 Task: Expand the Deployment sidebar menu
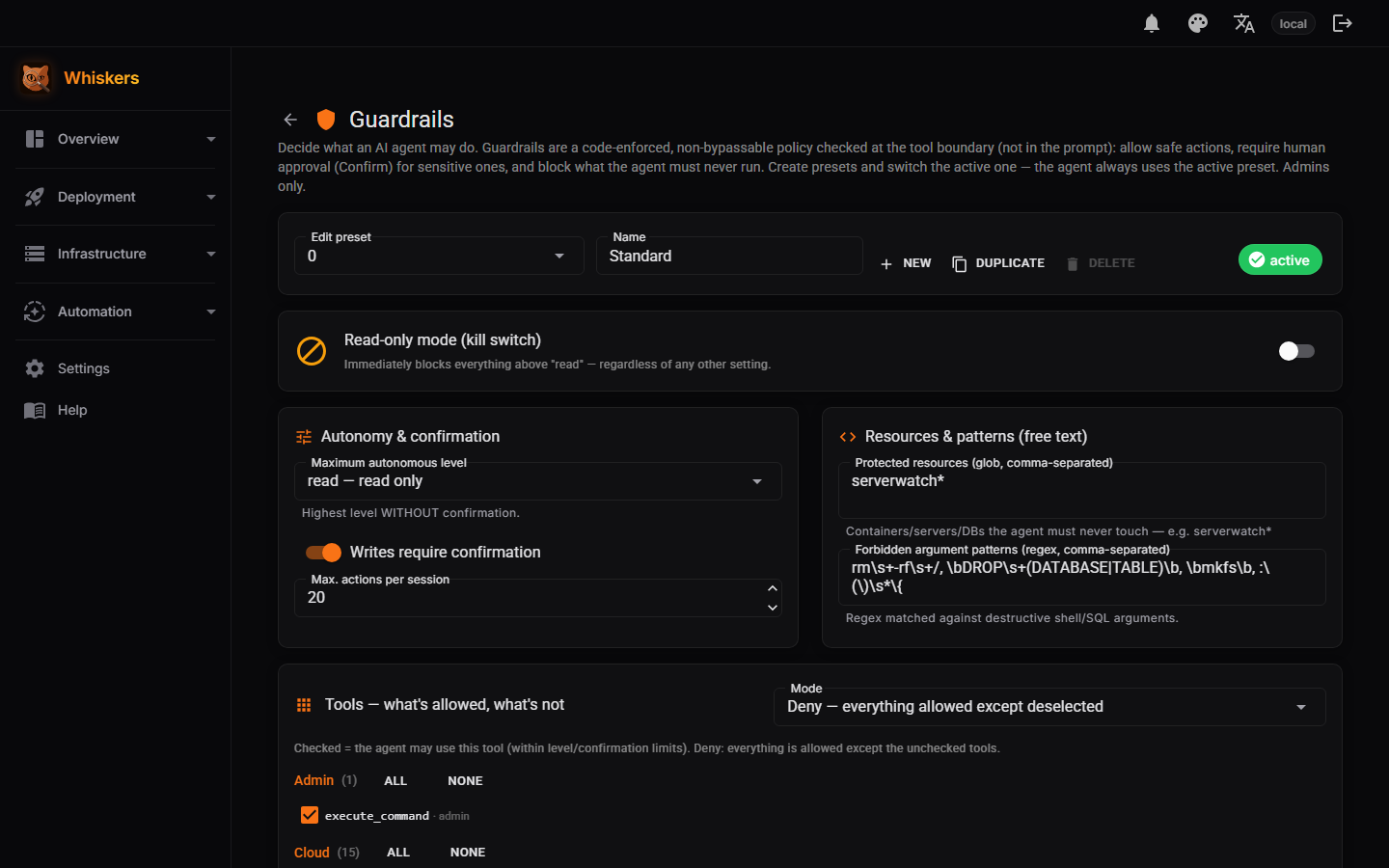(115, 197)
